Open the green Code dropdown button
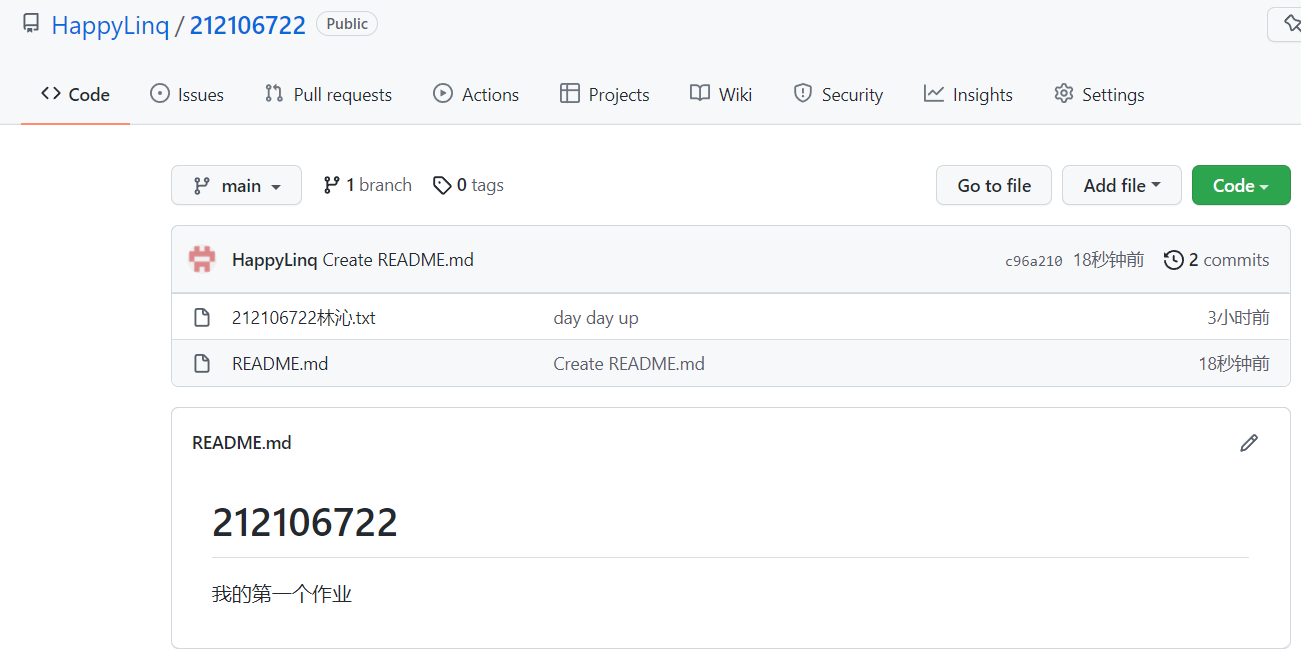 [1241, 185]
